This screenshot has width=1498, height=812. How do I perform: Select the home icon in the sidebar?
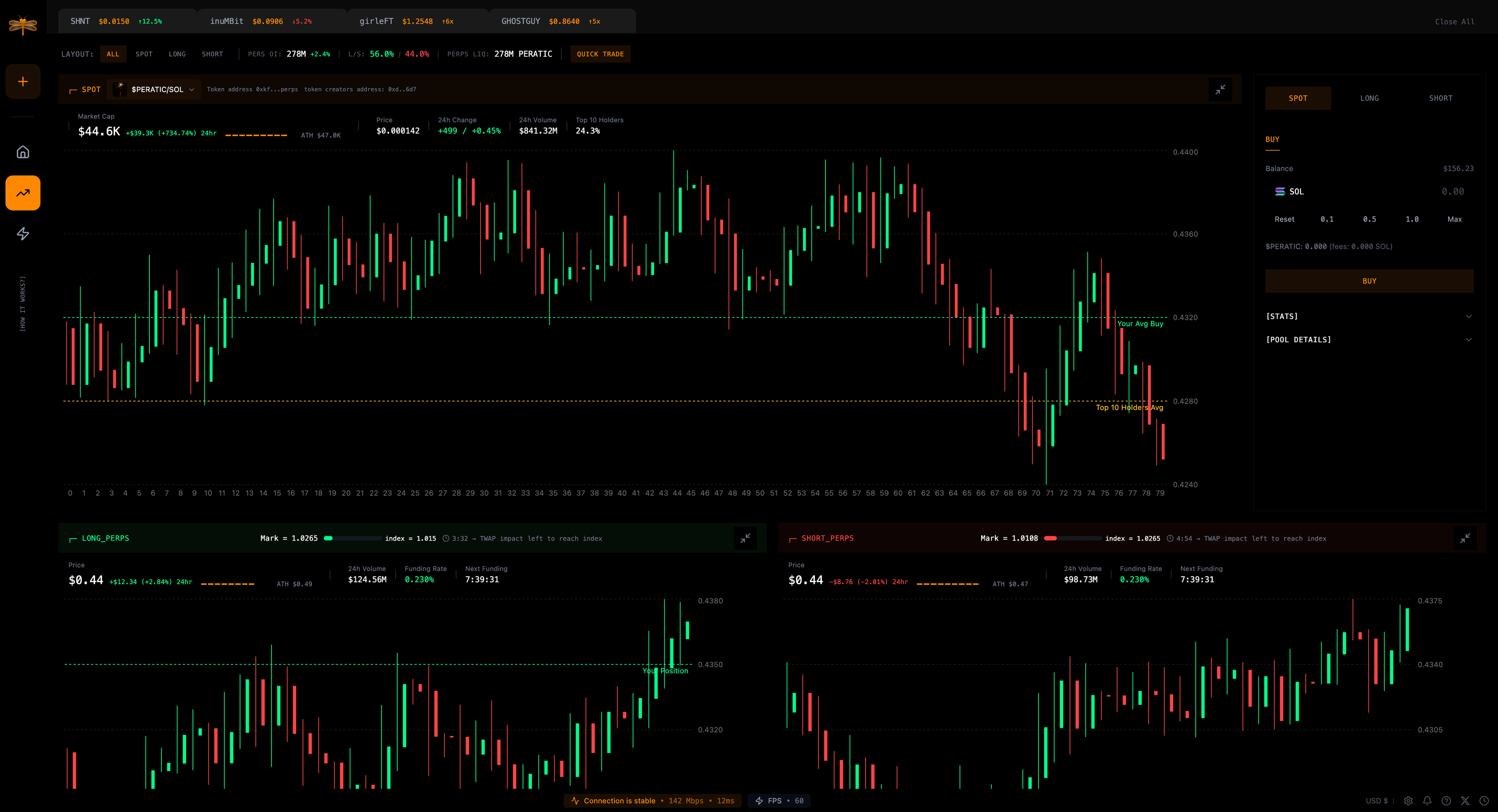click(x=23, y=152)
